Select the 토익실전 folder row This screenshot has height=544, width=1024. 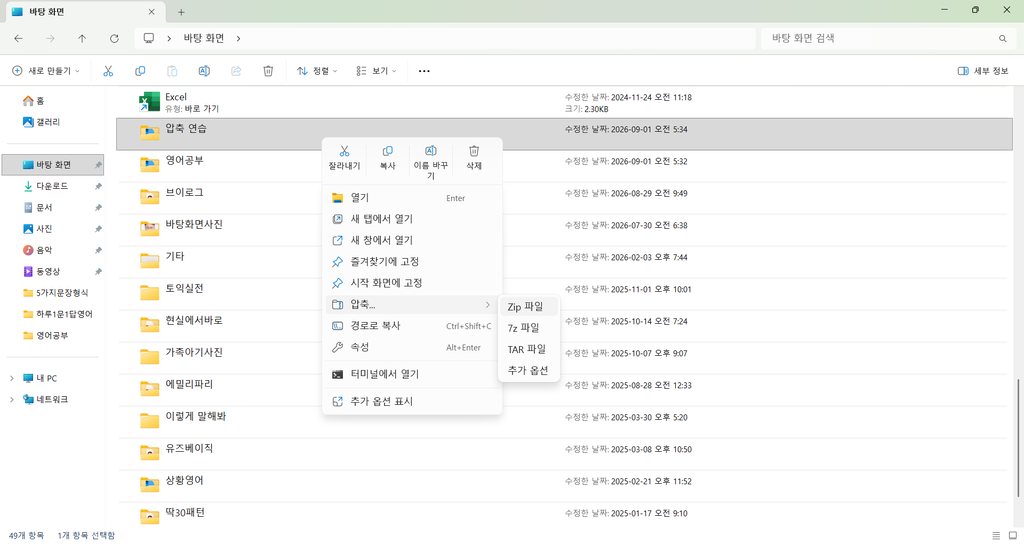(564, 294)
